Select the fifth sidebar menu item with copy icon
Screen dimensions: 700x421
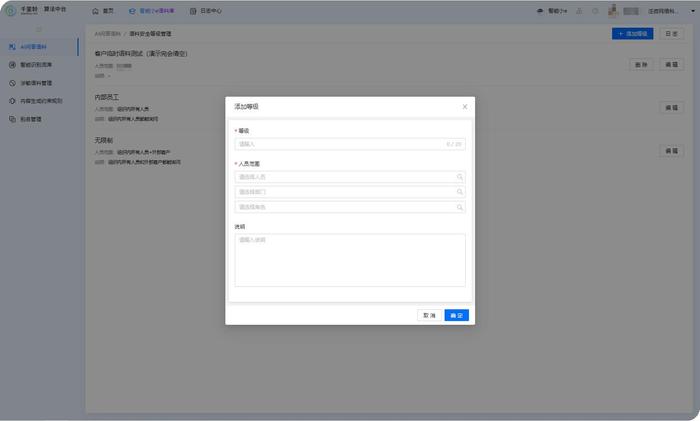[39, 119]
